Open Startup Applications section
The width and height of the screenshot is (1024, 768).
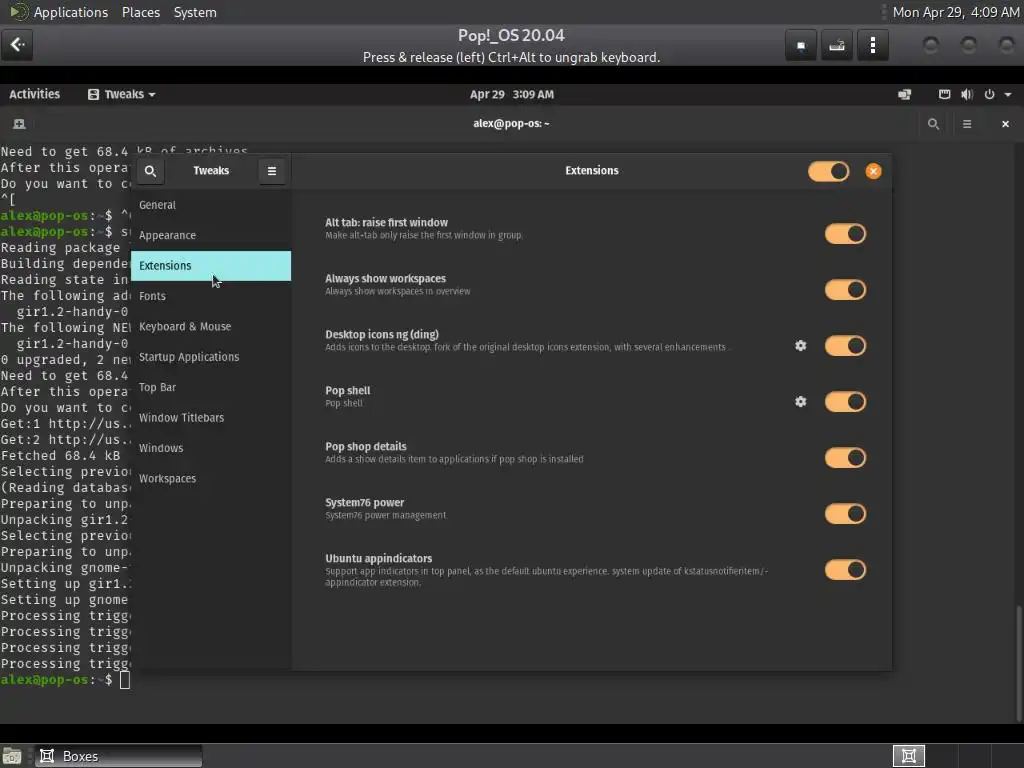point(211,357)
